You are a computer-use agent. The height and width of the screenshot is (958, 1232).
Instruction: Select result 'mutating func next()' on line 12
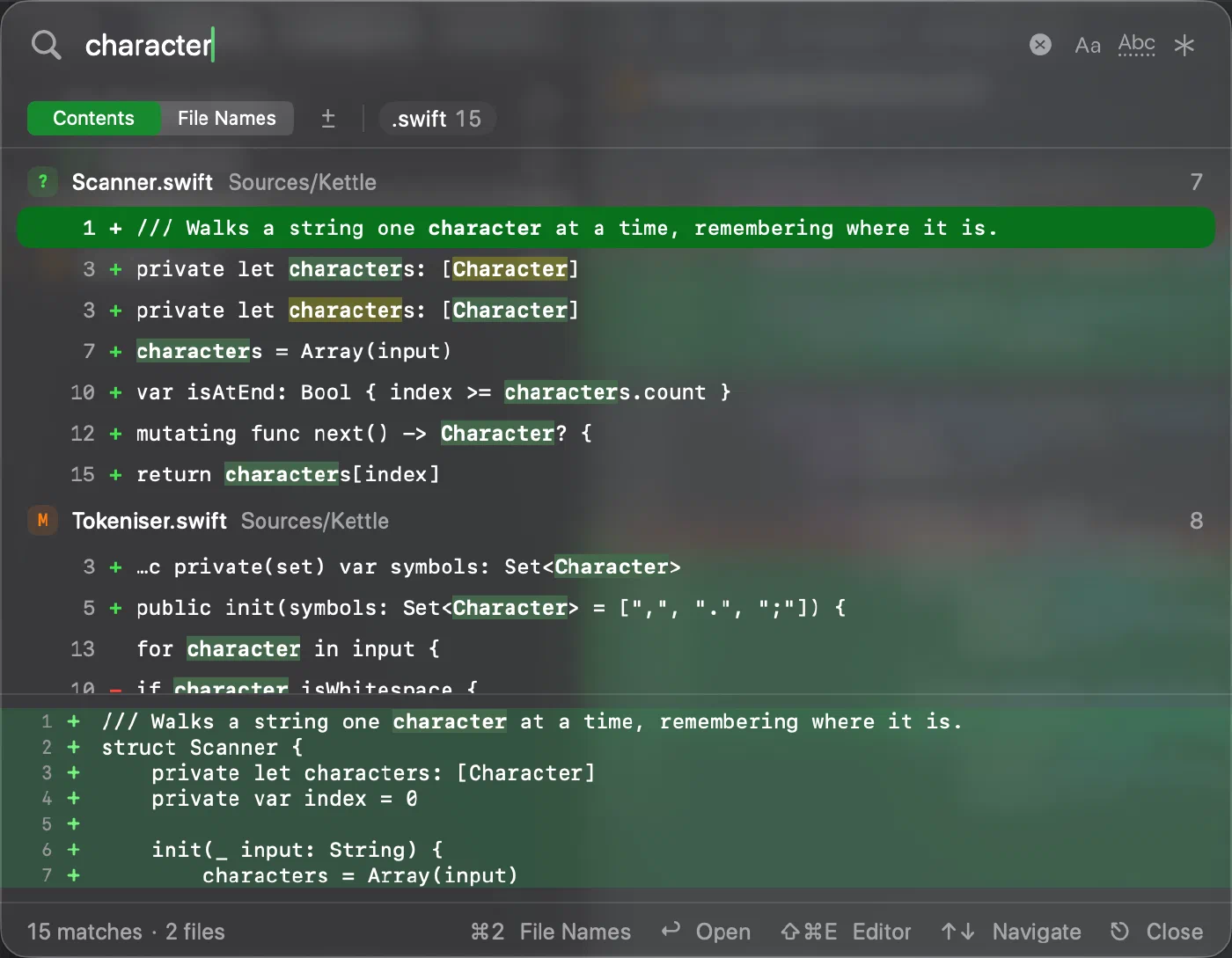click(x=616, y=433)
